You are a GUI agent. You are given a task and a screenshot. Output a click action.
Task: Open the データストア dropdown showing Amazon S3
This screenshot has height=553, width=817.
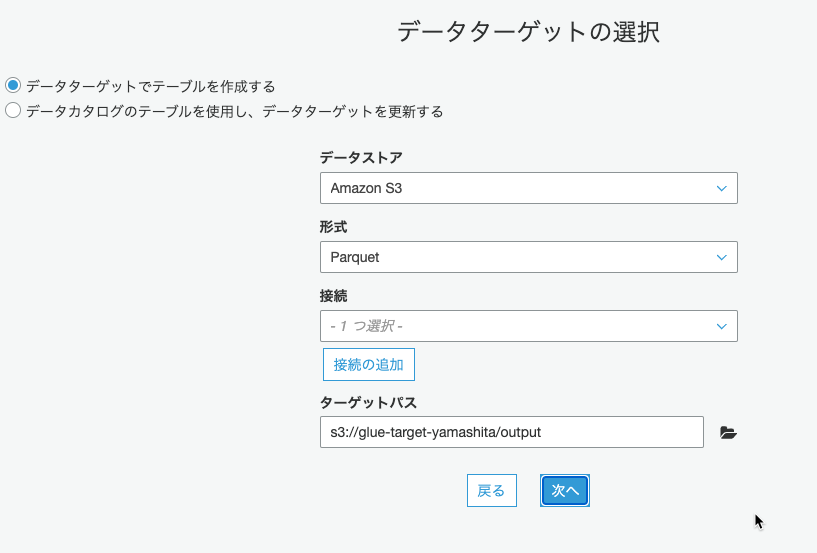pyautogui.click(x=529, y=188)
